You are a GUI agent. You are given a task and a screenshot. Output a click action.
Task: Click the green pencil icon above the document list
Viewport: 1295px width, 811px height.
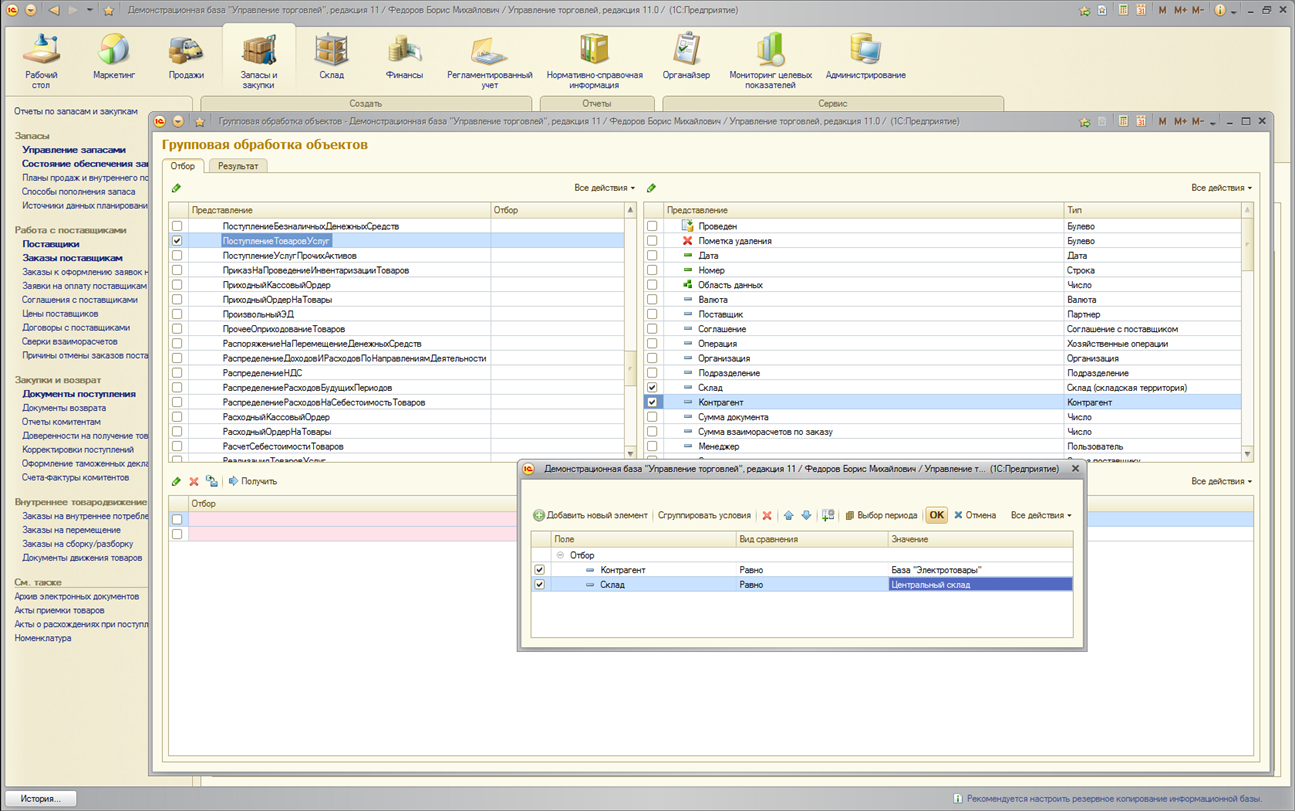click(x=177, y=188)
